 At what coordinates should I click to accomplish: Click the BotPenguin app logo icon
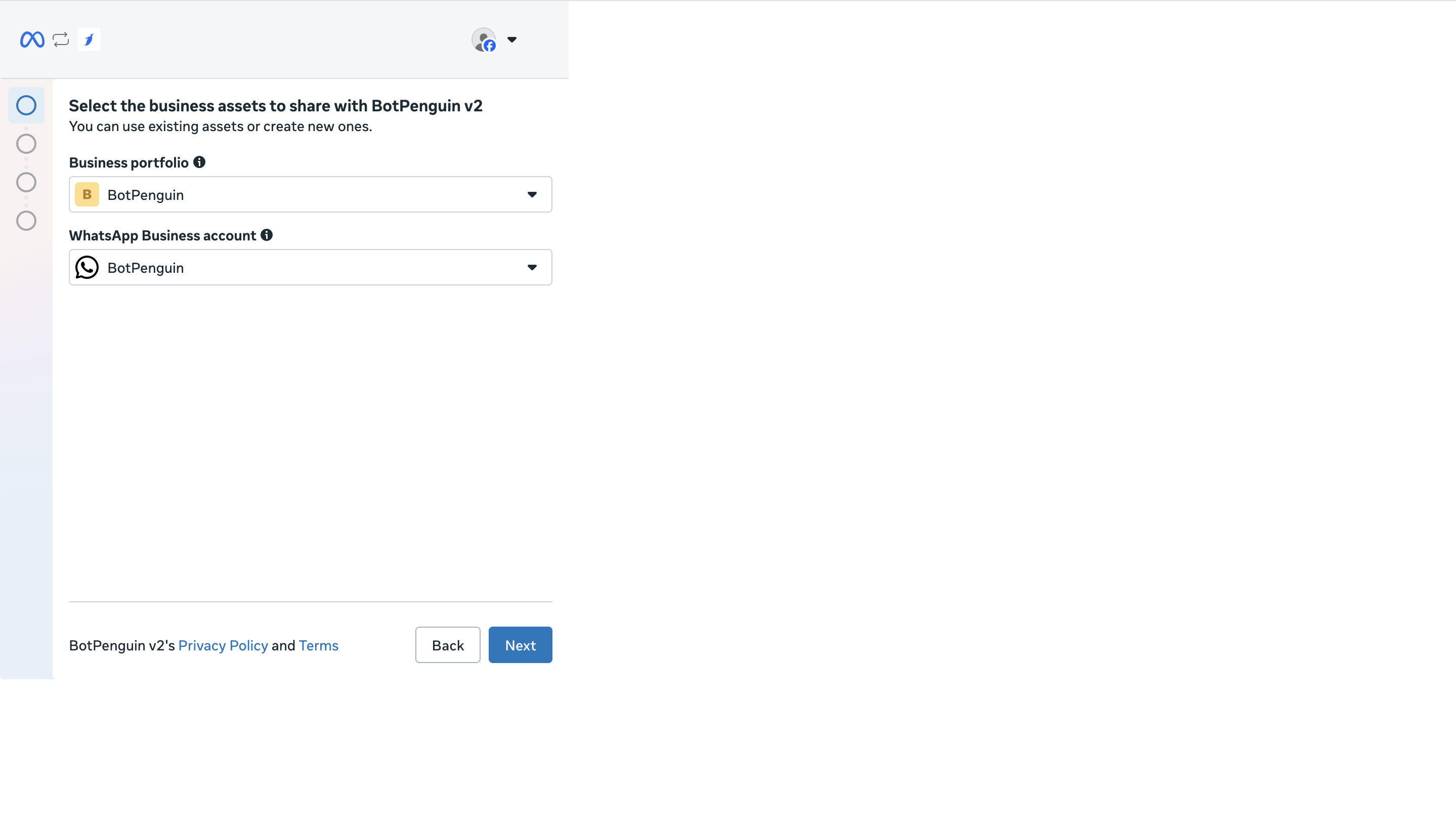[x=89, y=39]
